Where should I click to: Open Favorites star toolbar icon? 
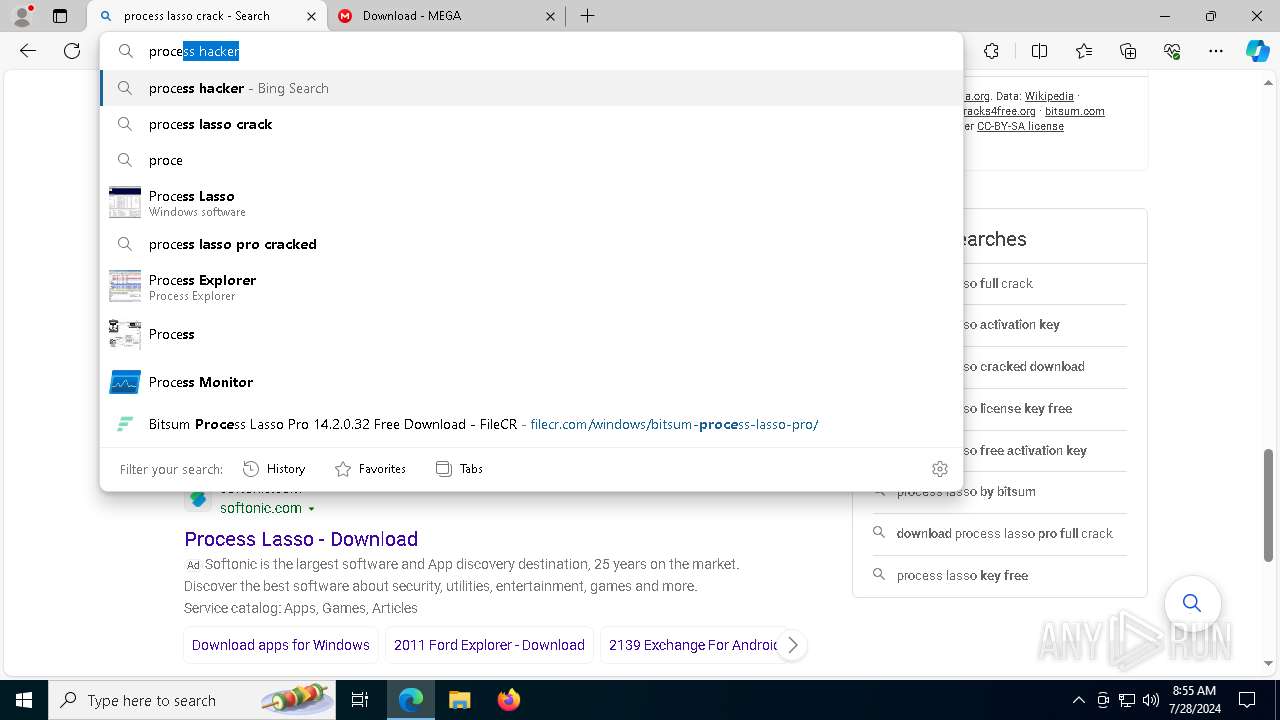1084,51
